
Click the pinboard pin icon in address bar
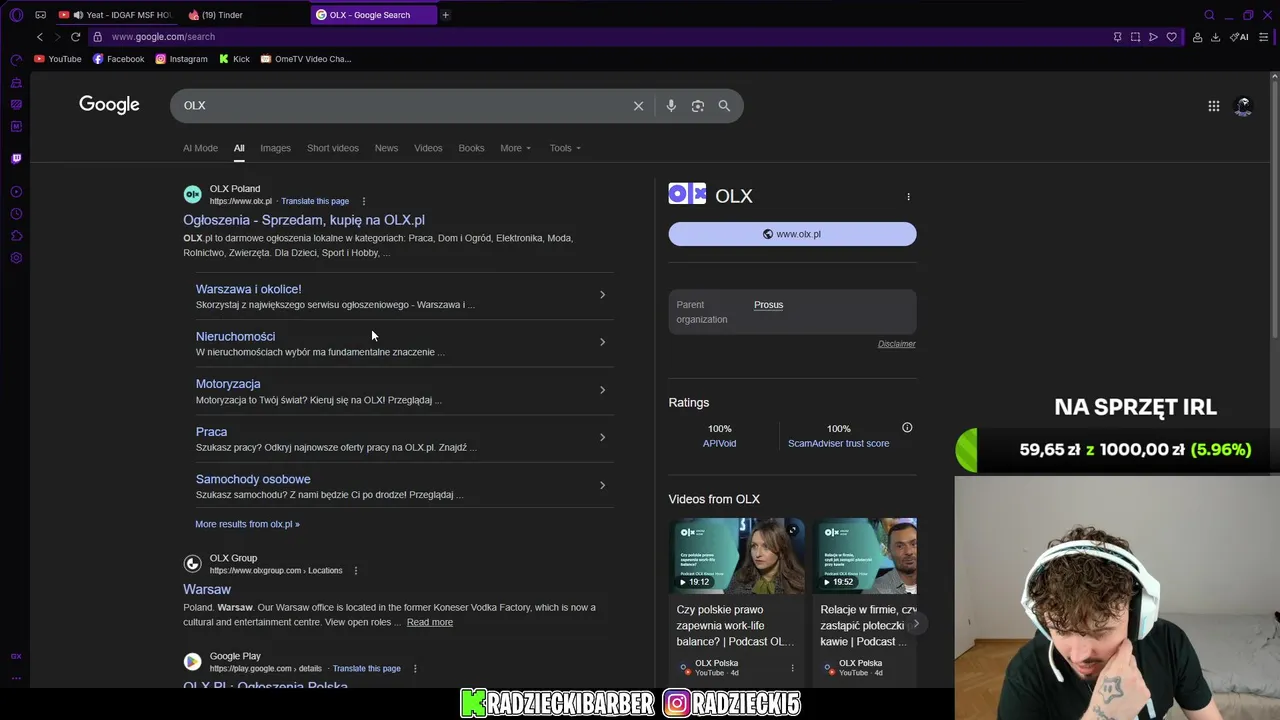click(x=1117, y=37)
